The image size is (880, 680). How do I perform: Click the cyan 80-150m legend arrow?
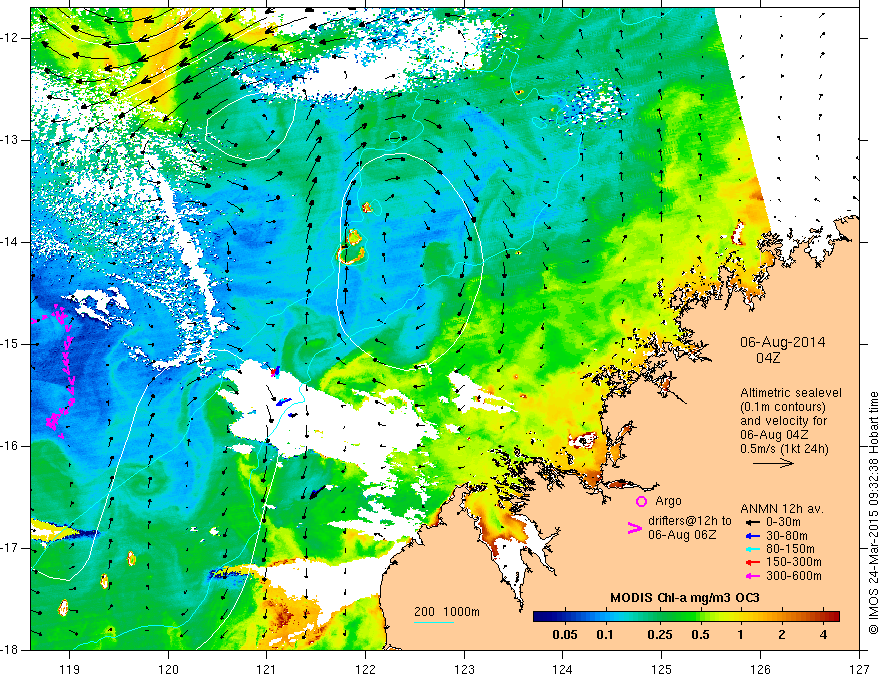pos(751,549)
